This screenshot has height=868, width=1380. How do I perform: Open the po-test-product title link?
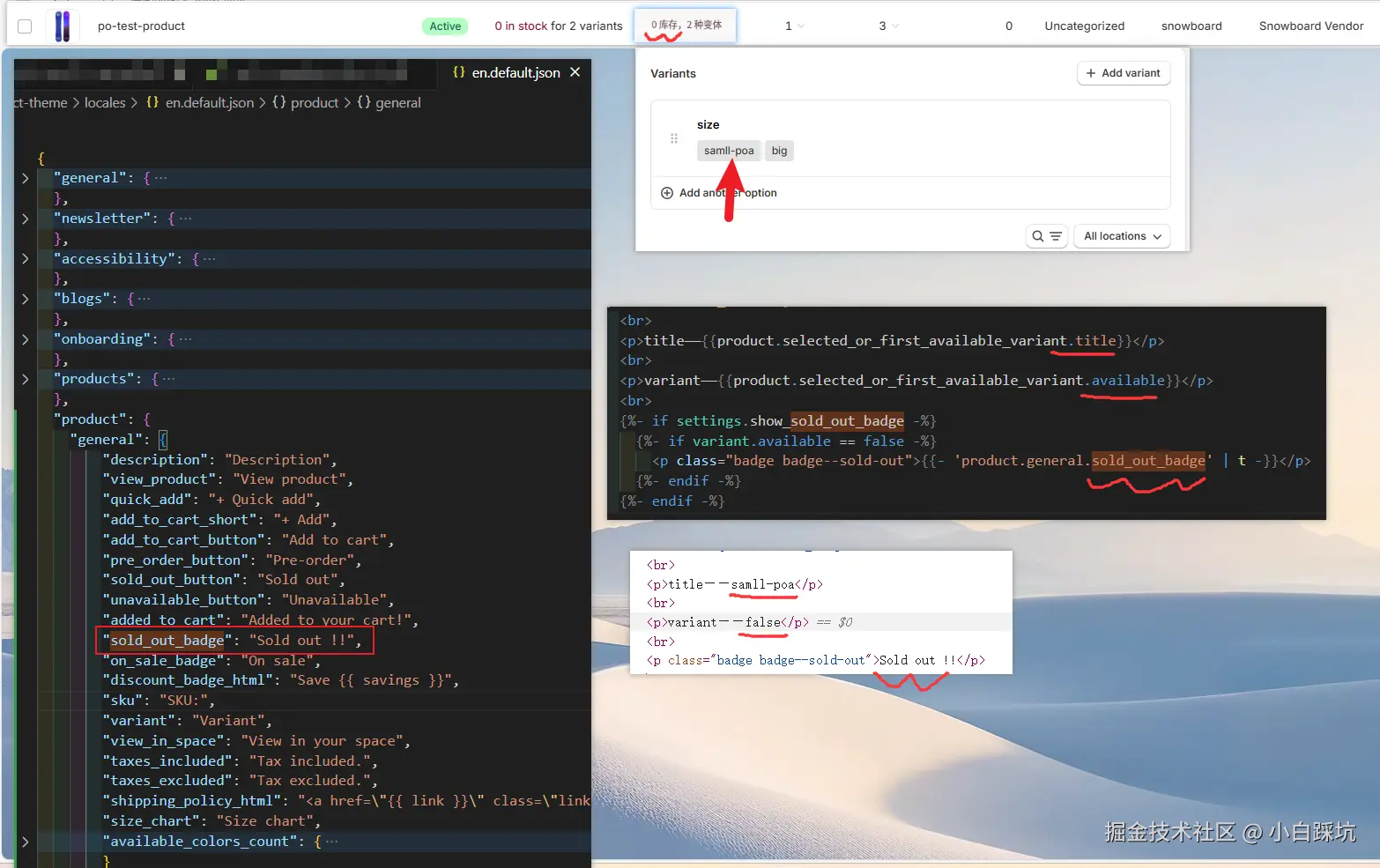pos(141,26)
